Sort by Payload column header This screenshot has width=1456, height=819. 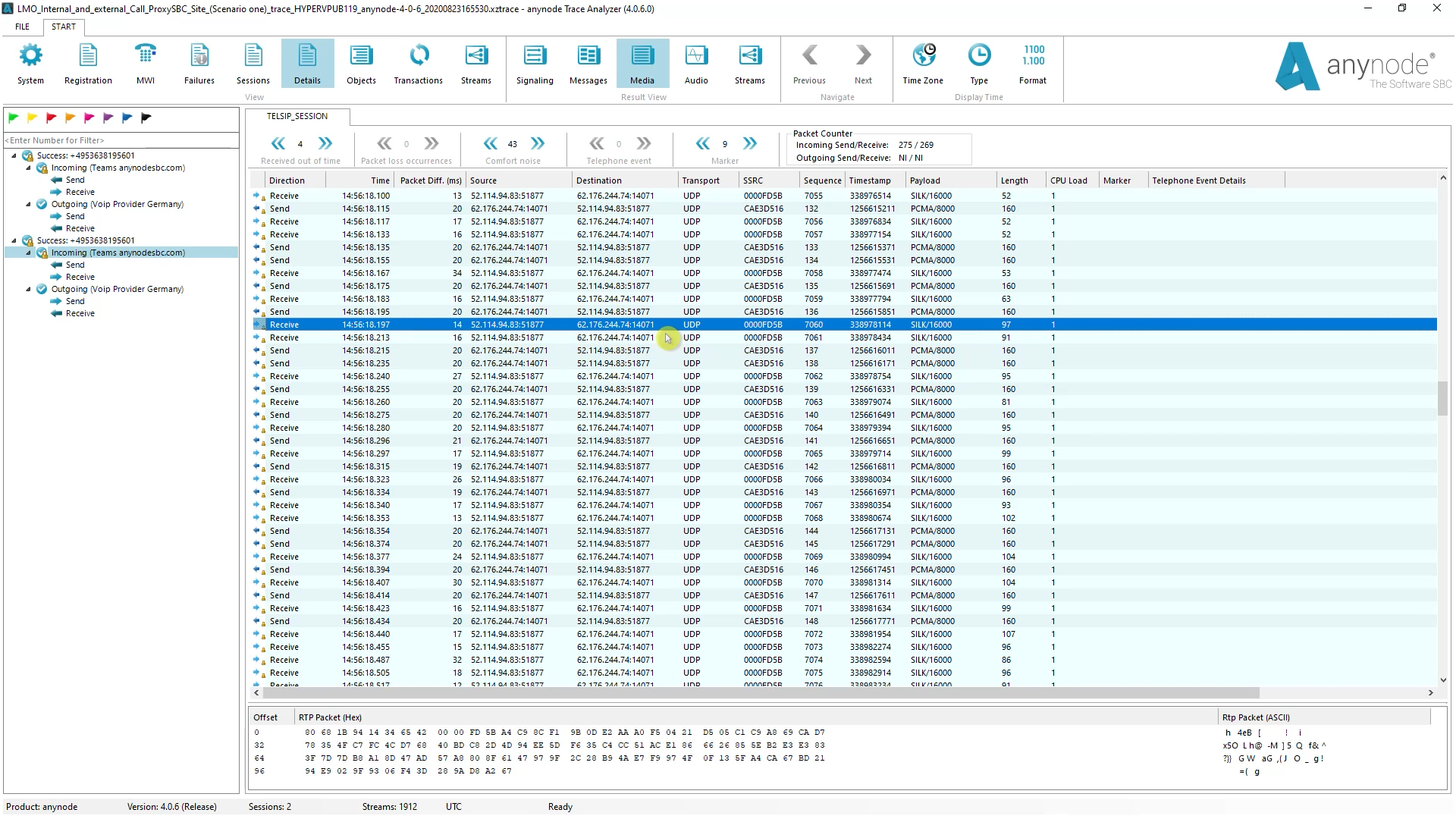pos(952,180)
